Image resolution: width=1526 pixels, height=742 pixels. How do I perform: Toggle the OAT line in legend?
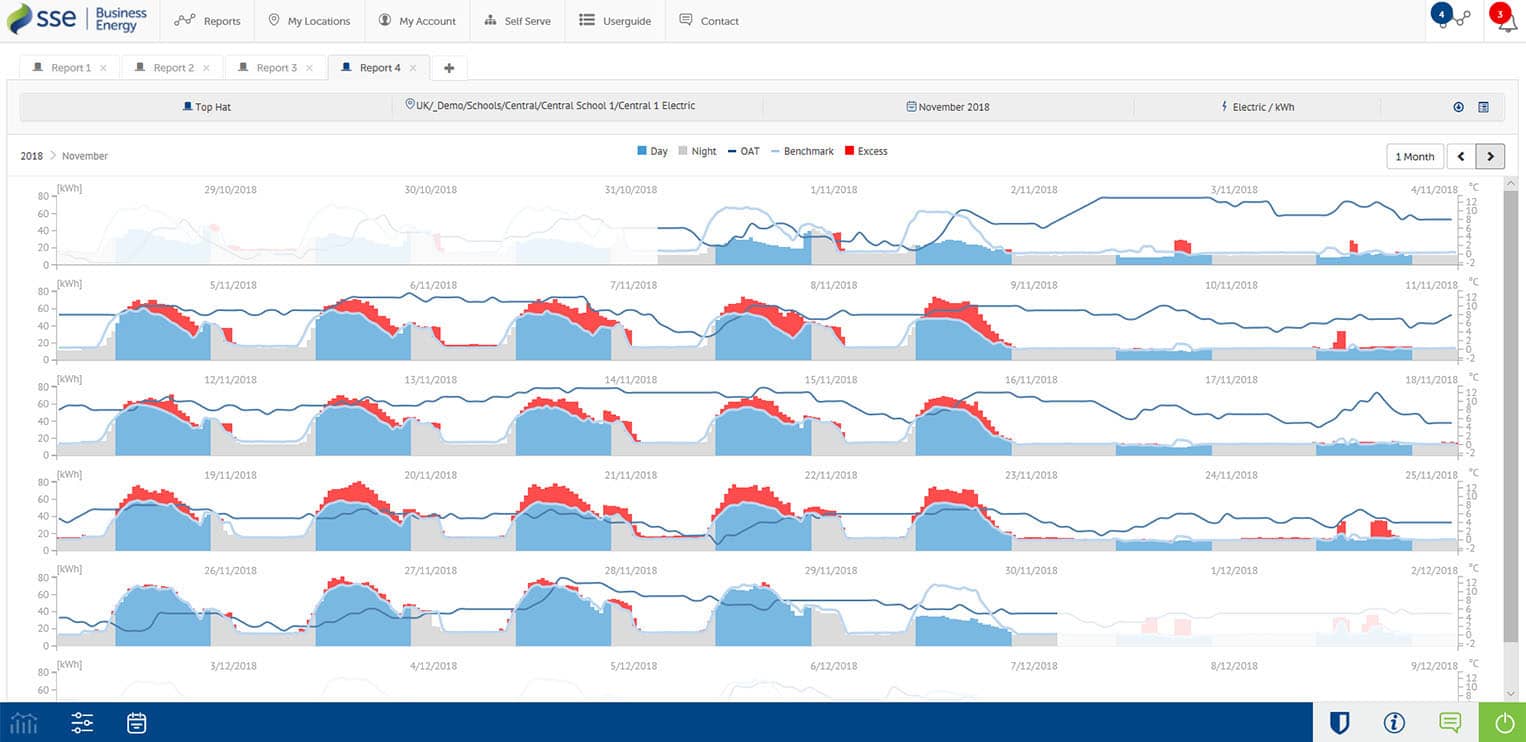[743, 151]
